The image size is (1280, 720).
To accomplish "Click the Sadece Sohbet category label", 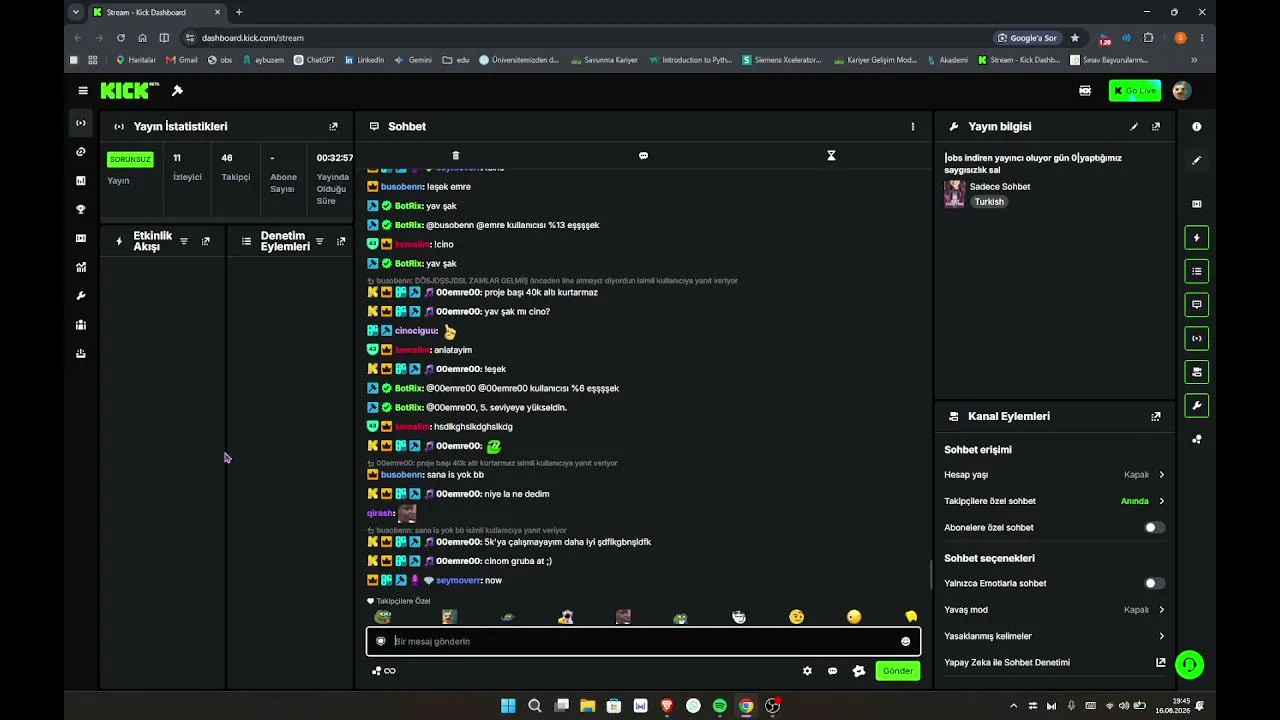I will [1000, 187].
